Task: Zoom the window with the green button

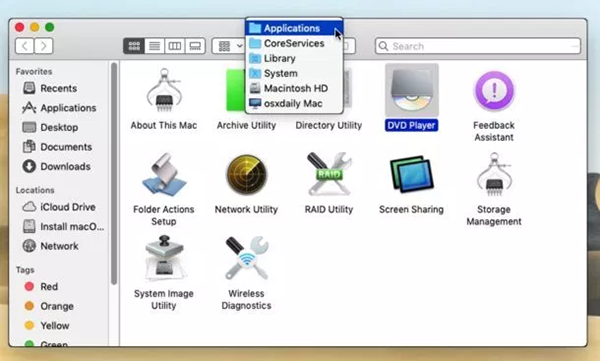Action: coord(49,27)
